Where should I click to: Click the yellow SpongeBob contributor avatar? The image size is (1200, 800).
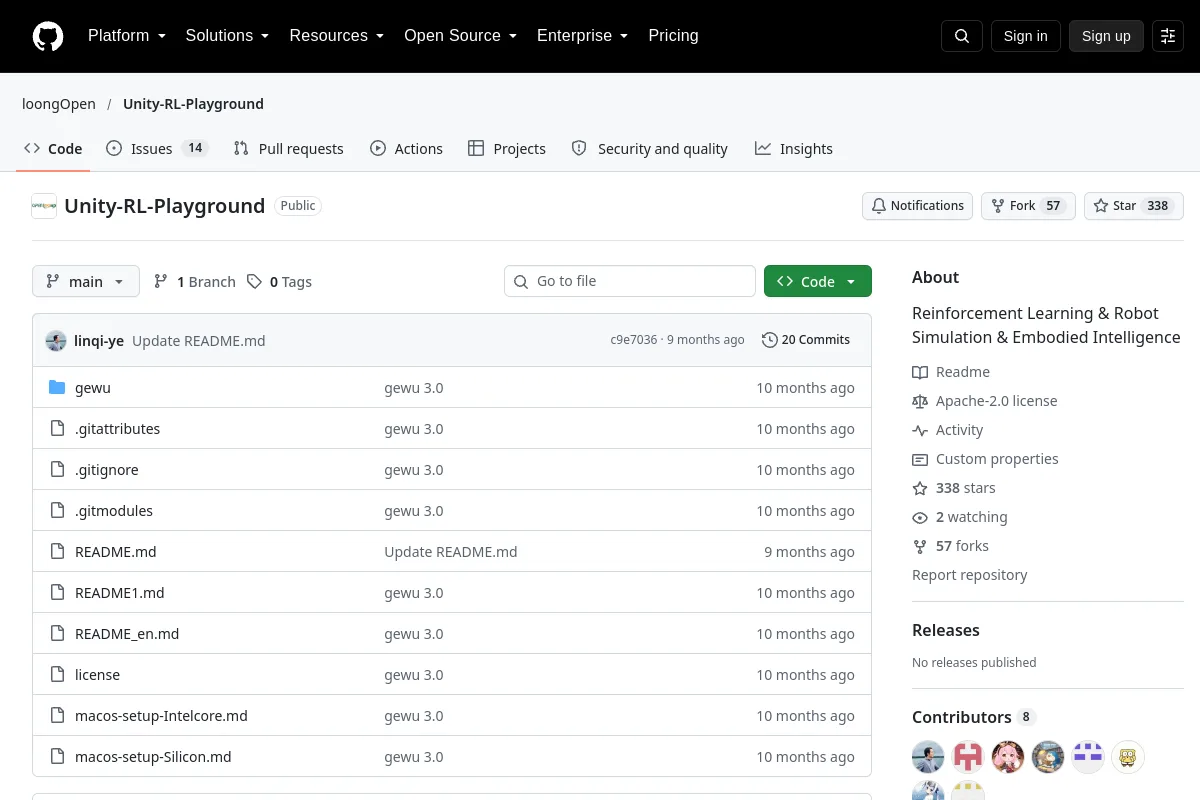[1128, 757]
